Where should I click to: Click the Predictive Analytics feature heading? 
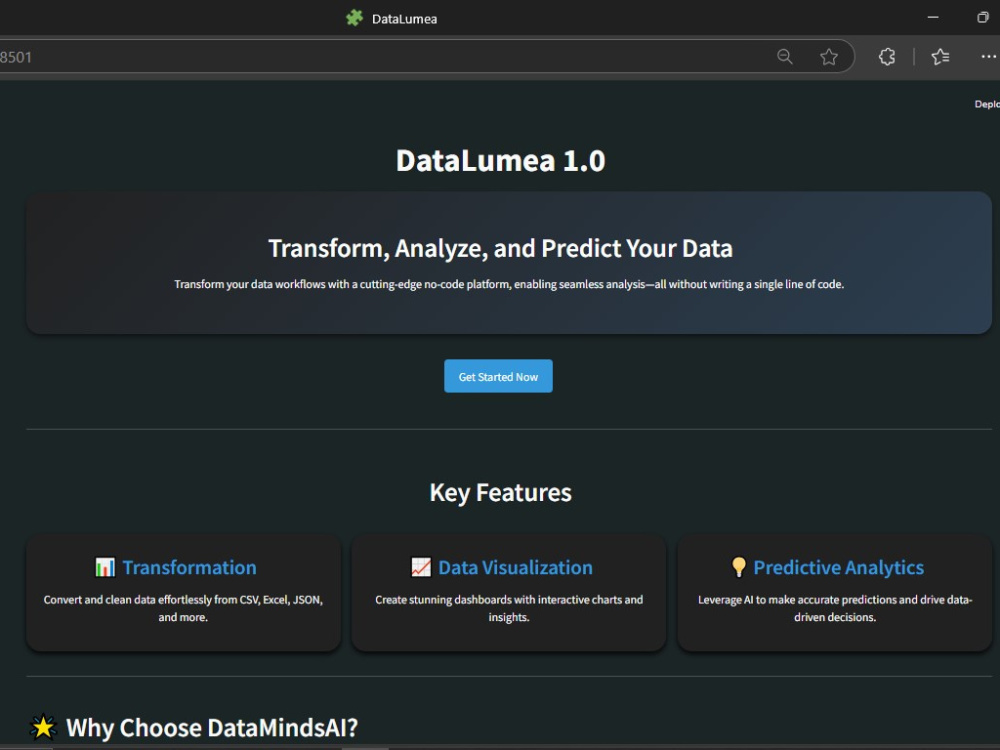(x=839, y=568)
